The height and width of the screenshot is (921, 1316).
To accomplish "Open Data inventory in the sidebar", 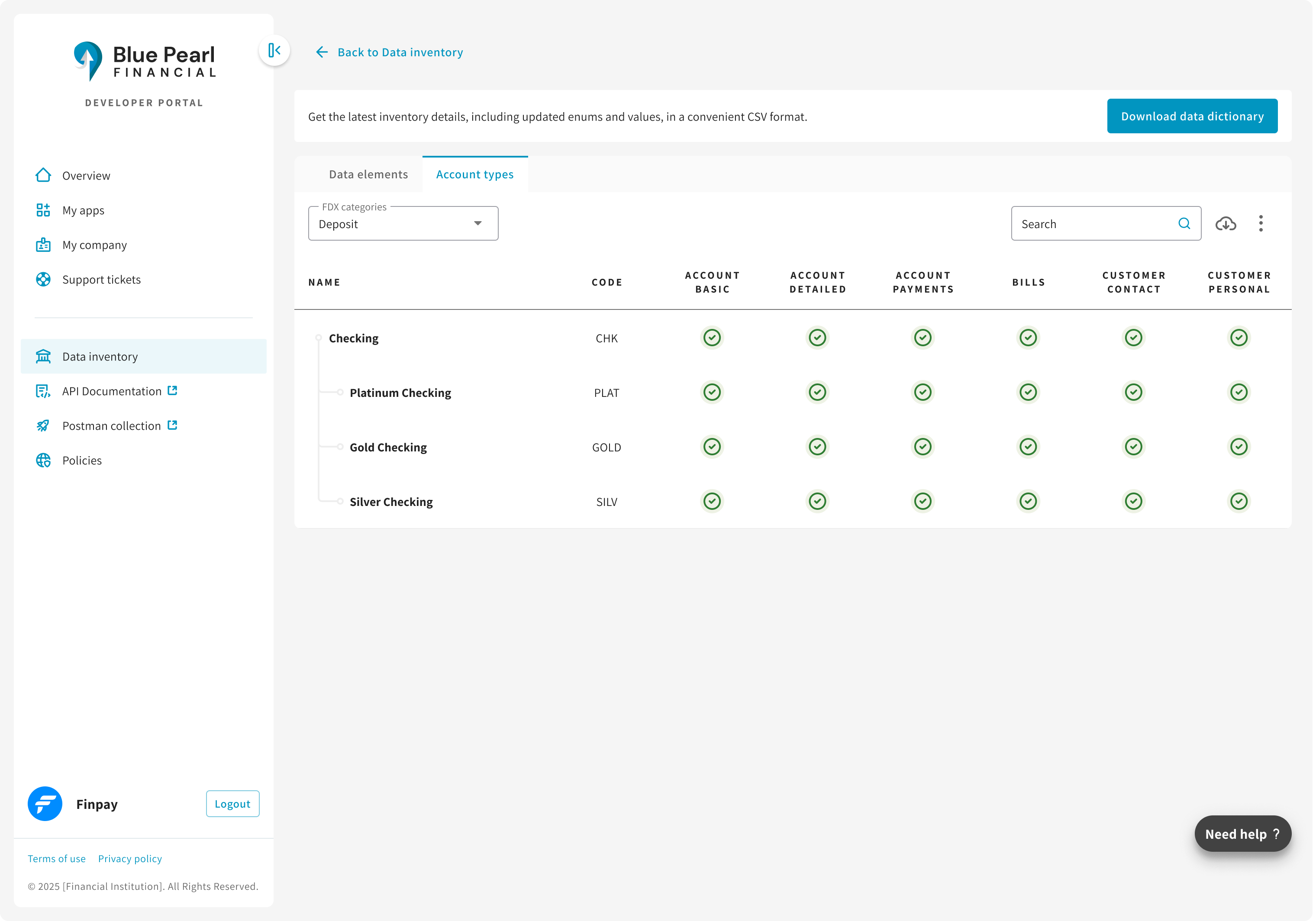I will point(143,357).
